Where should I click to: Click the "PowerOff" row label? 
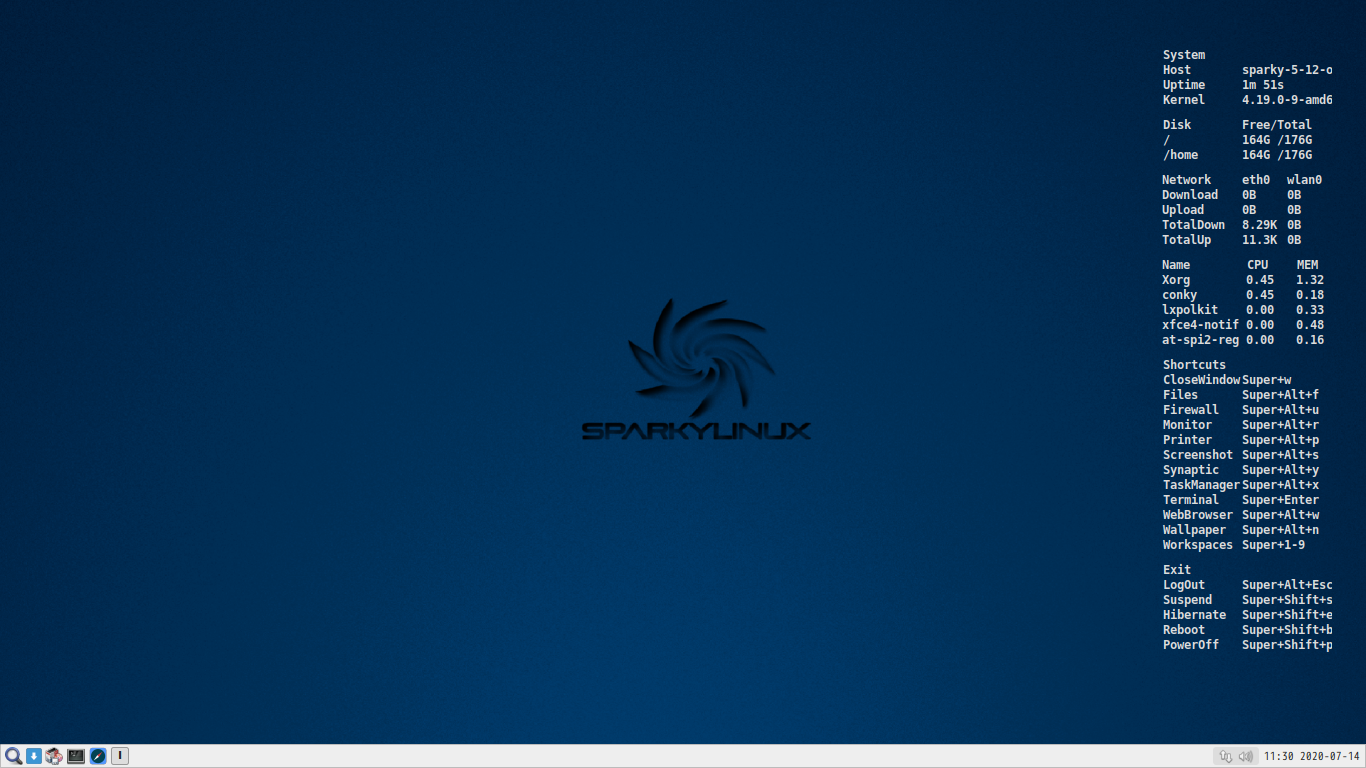(x=1191, y=645)
